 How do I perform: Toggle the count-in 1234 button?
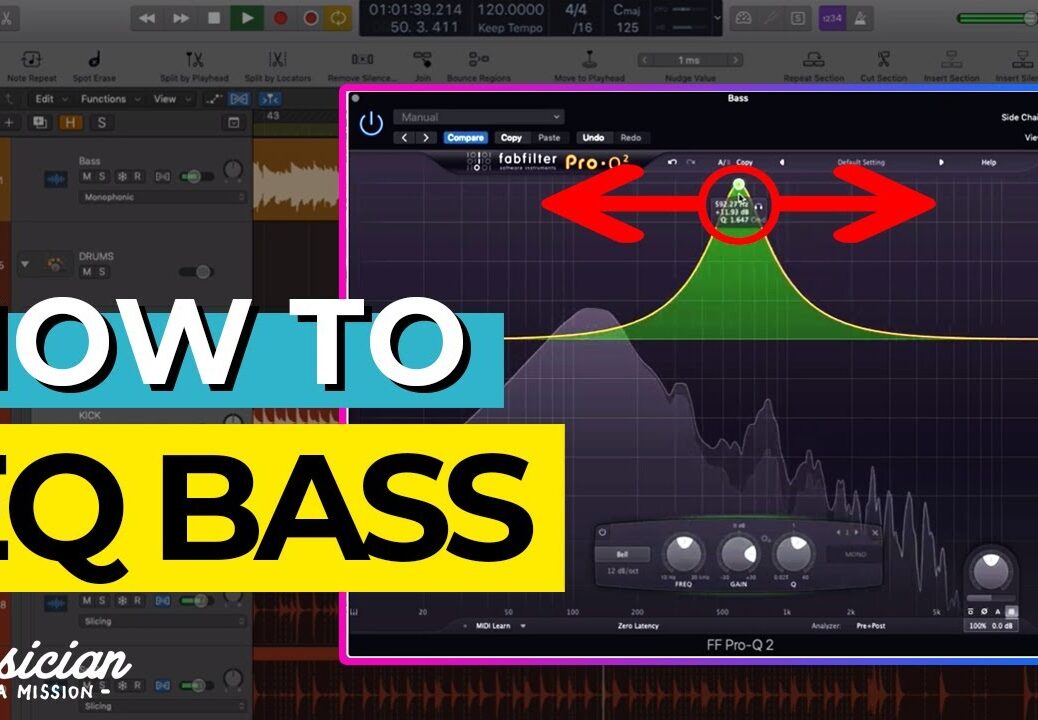(831, 19)
